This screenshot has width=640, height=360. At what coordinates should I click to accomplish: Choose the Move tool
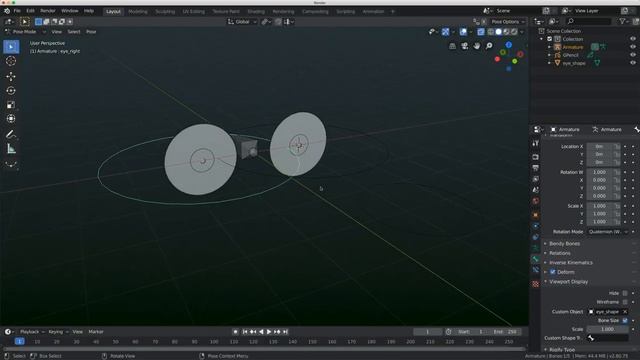pyautogui.click(x=11, y=76)
